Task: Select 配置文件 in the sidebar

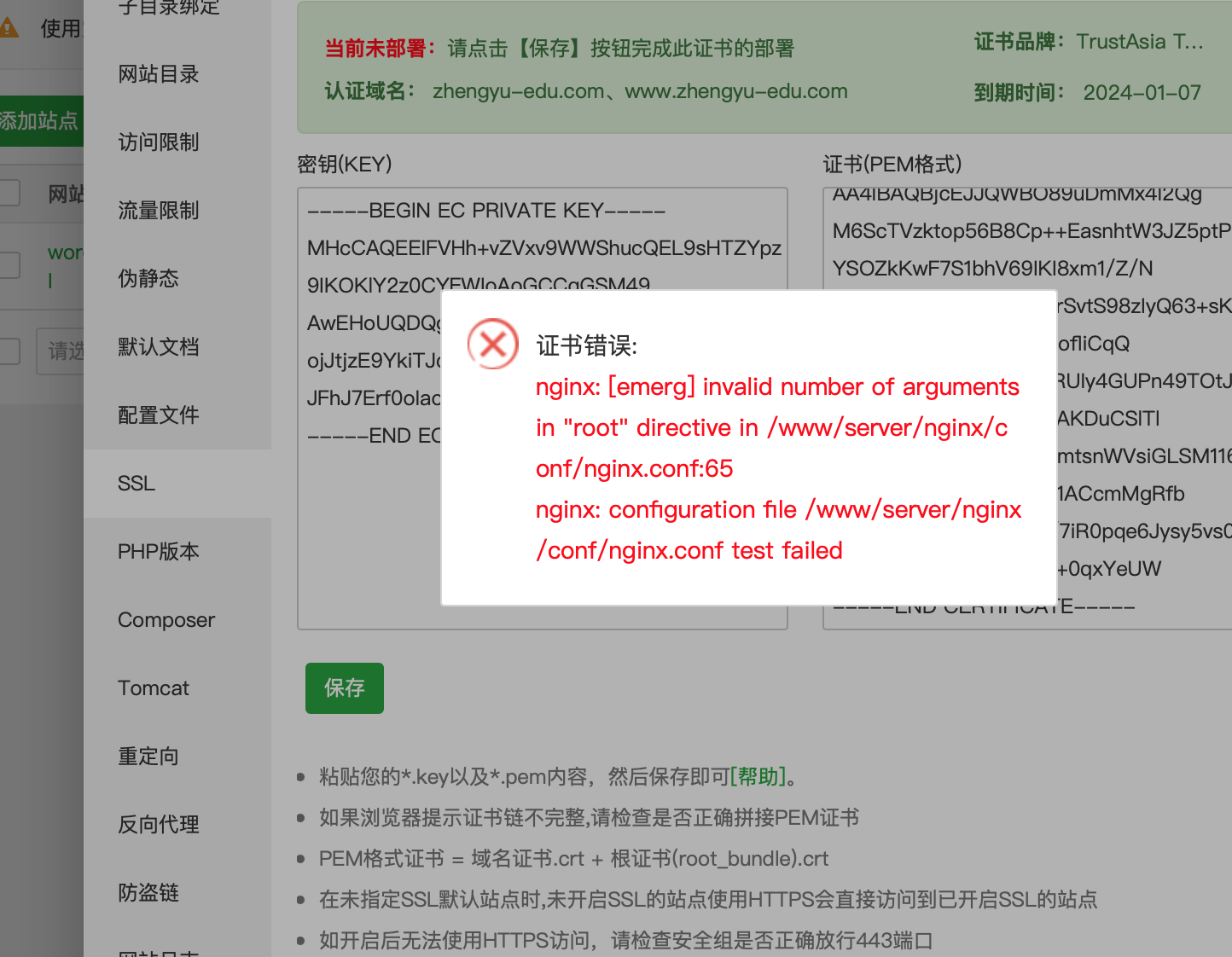Action: [159, 415]
